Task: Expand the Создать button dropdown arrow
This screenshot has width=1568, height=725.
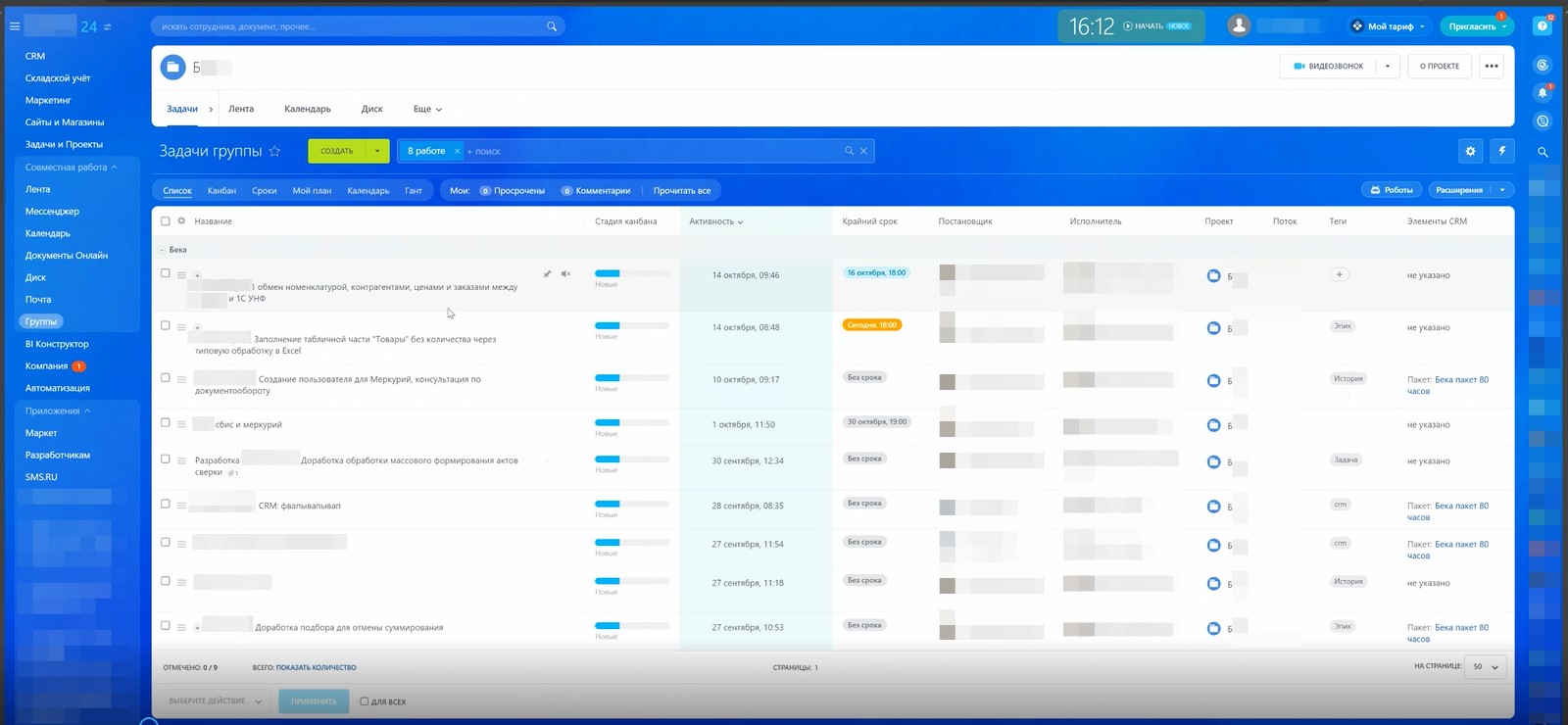Action: (x=377, y=151)
